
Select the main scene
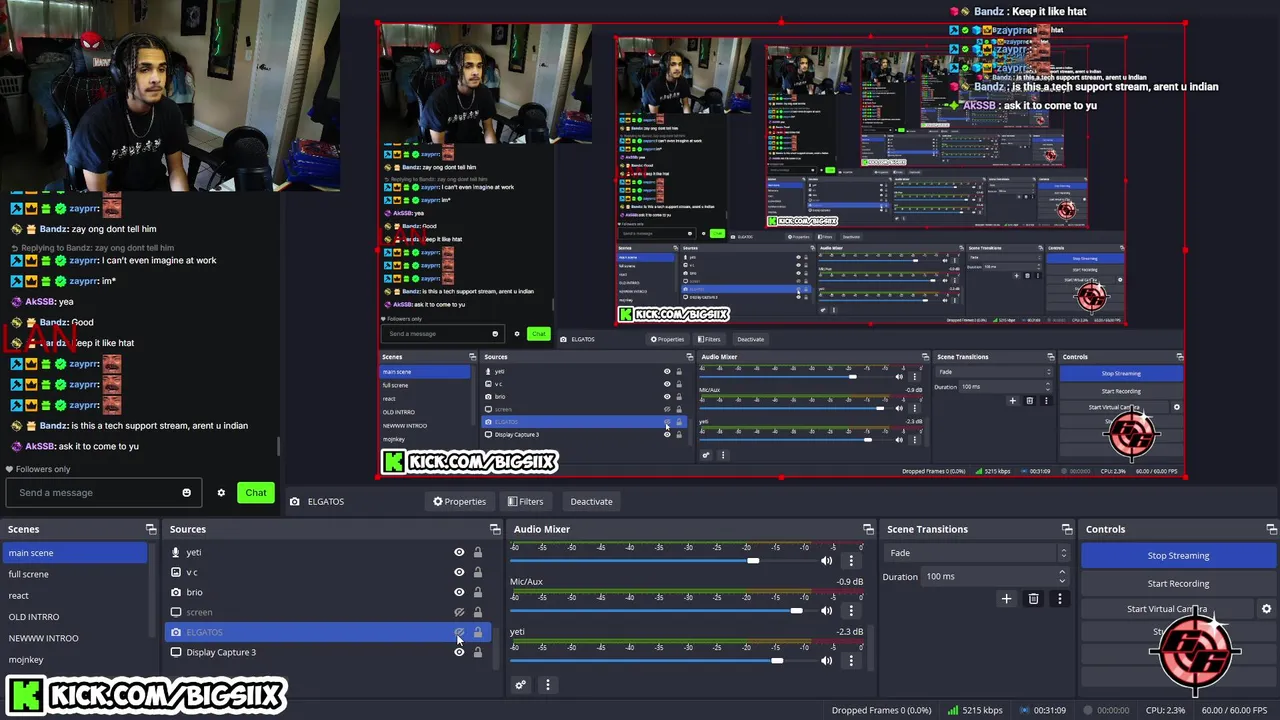point(76,553)
